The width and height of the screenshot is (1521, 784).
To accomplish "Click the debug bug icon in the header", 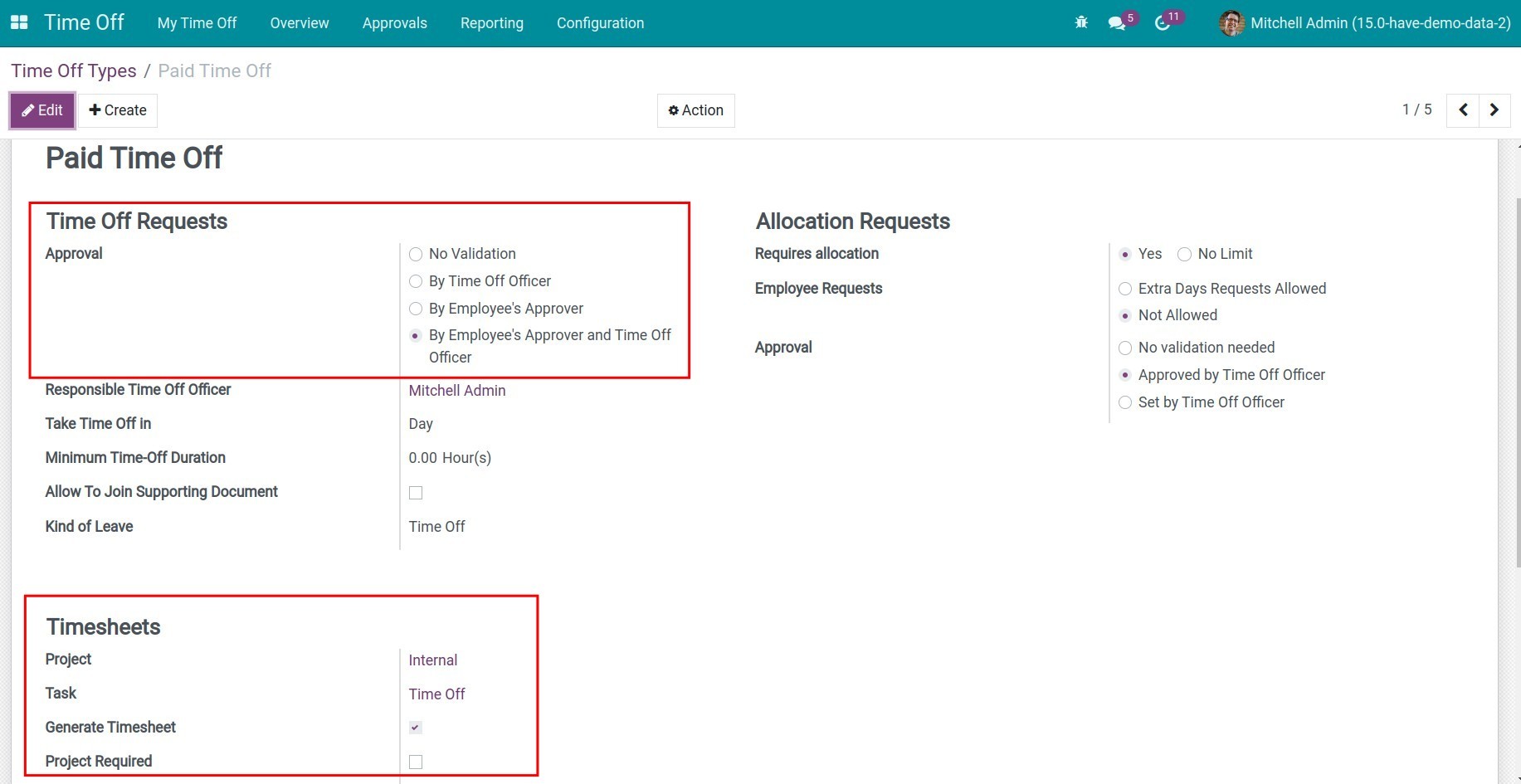I will 1081,22.
